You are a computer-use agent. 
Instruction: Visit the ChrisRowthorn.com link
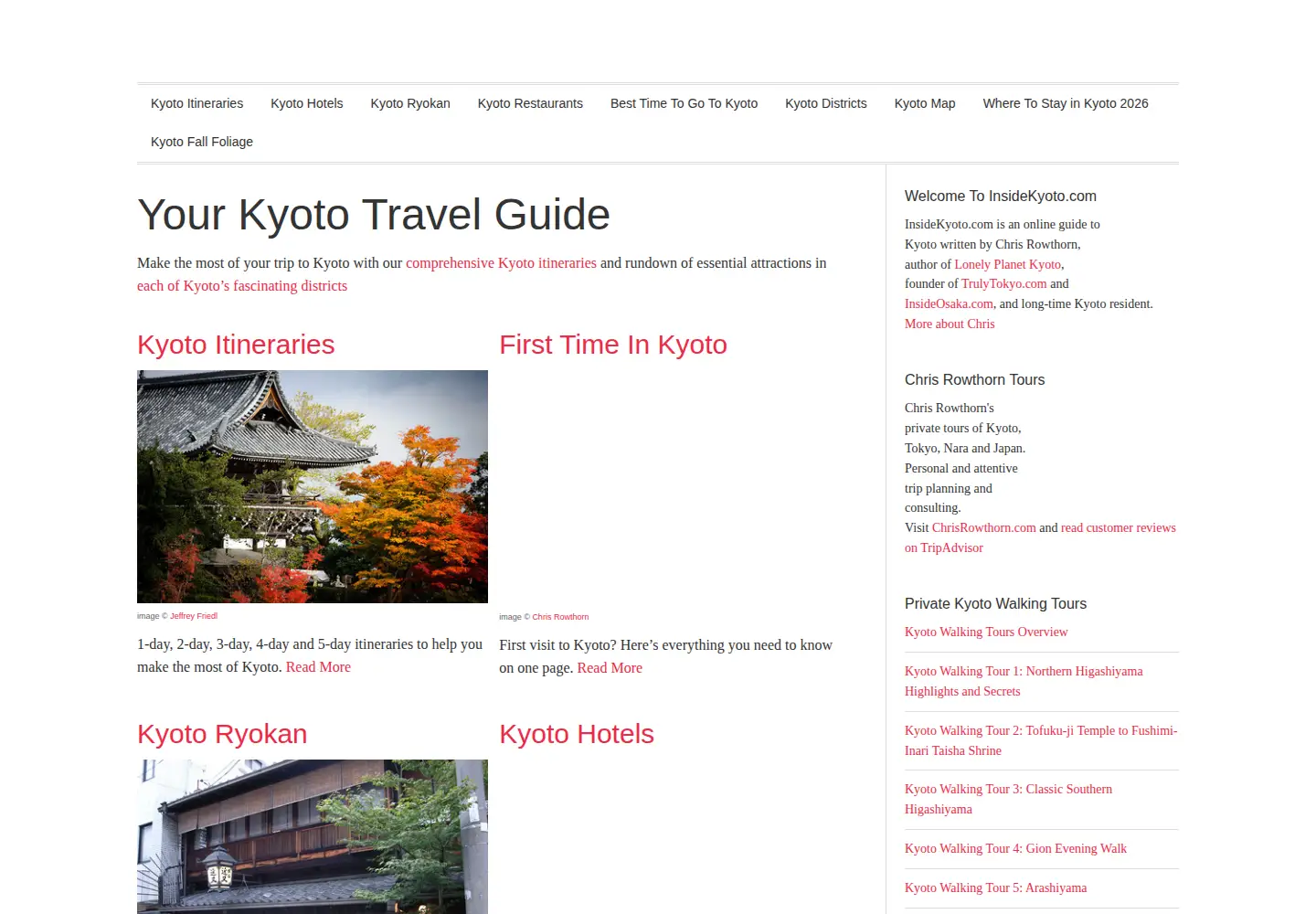(x=984, y=527)
